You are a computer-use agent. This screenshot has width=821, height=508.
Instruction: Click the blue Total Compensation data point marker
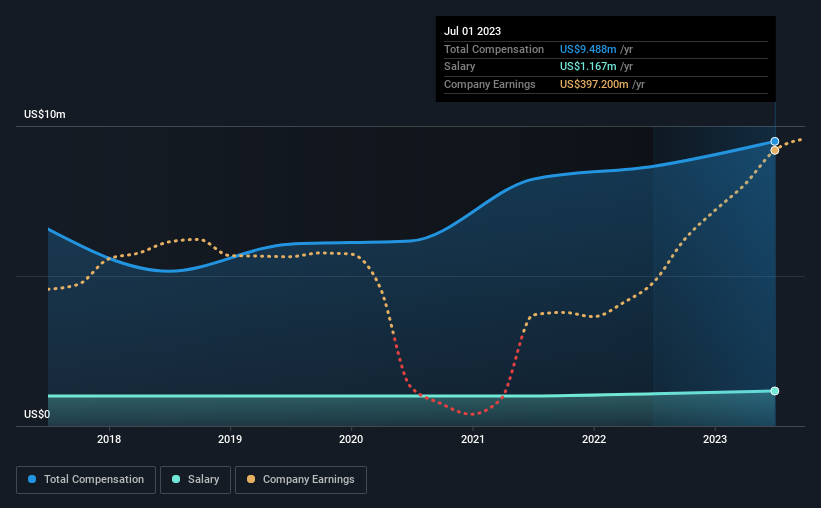point(774,141)
